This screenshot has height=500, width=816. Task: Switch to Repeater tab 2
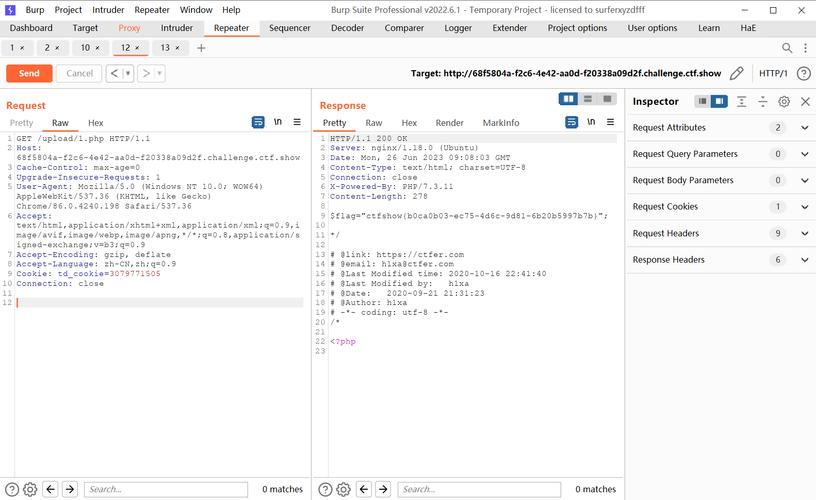click(47, 48)
